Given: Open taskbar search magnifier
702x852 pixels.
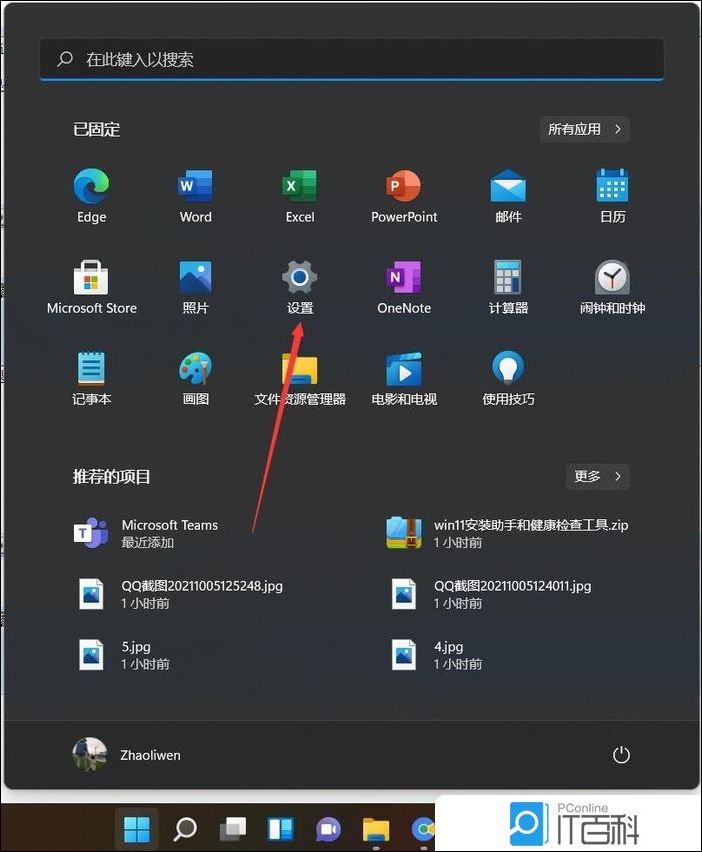Looking at the screenshot, I should [185, 829].
